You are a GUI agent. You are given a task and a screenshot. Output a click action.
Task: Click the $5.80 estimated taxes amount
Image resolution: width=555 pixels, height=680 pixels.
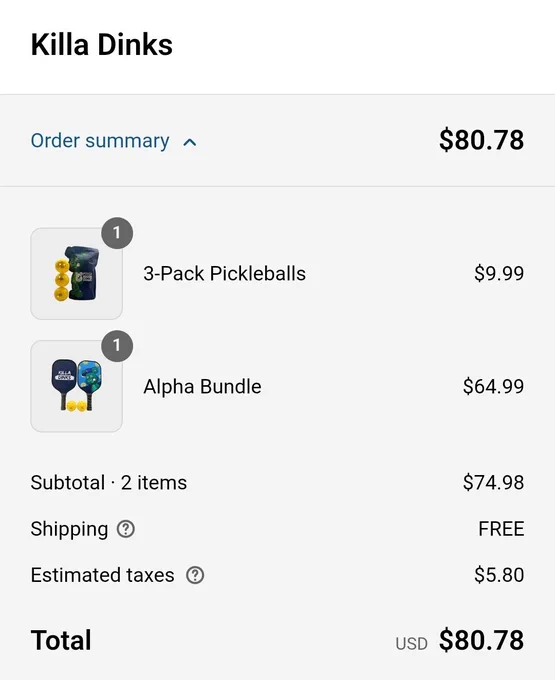tap(499, 575)
